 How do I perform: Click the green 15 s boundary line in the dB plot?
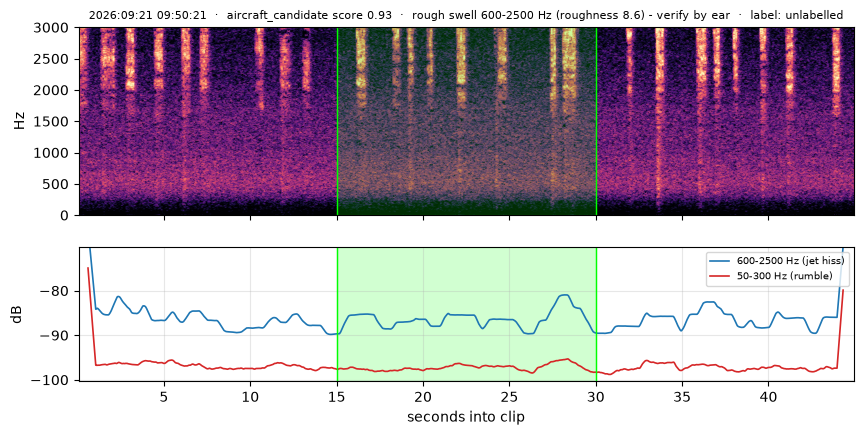point(337,314)
